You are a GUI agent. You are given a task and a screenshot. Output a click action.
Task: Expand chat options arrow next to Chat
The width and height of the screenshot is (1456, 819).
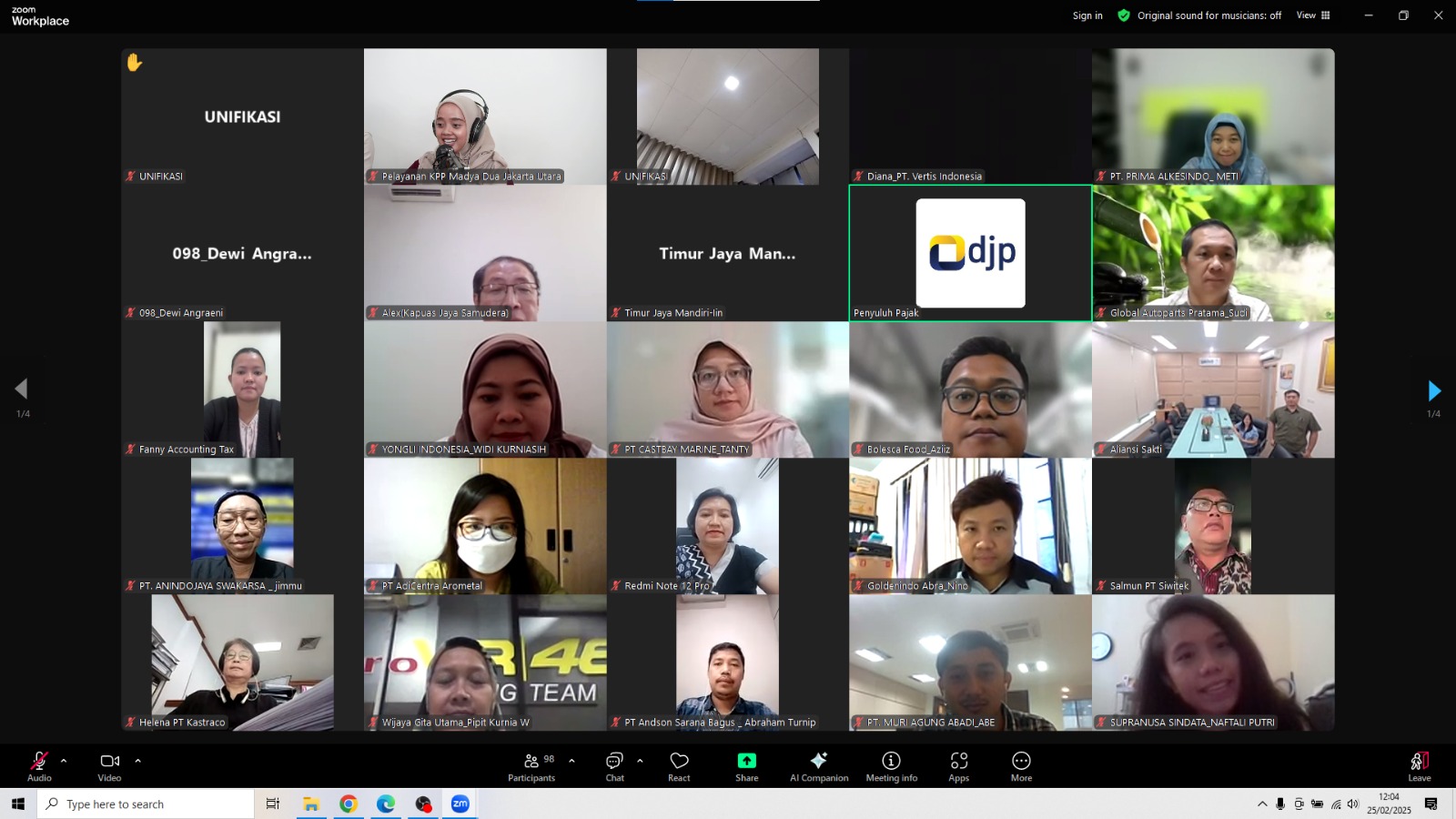(640, 761)
